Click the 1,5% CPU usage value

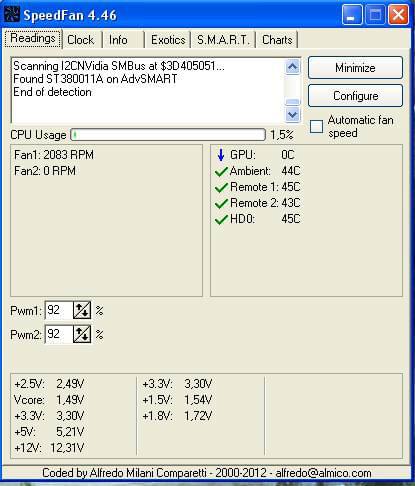[x=282, y=135]
